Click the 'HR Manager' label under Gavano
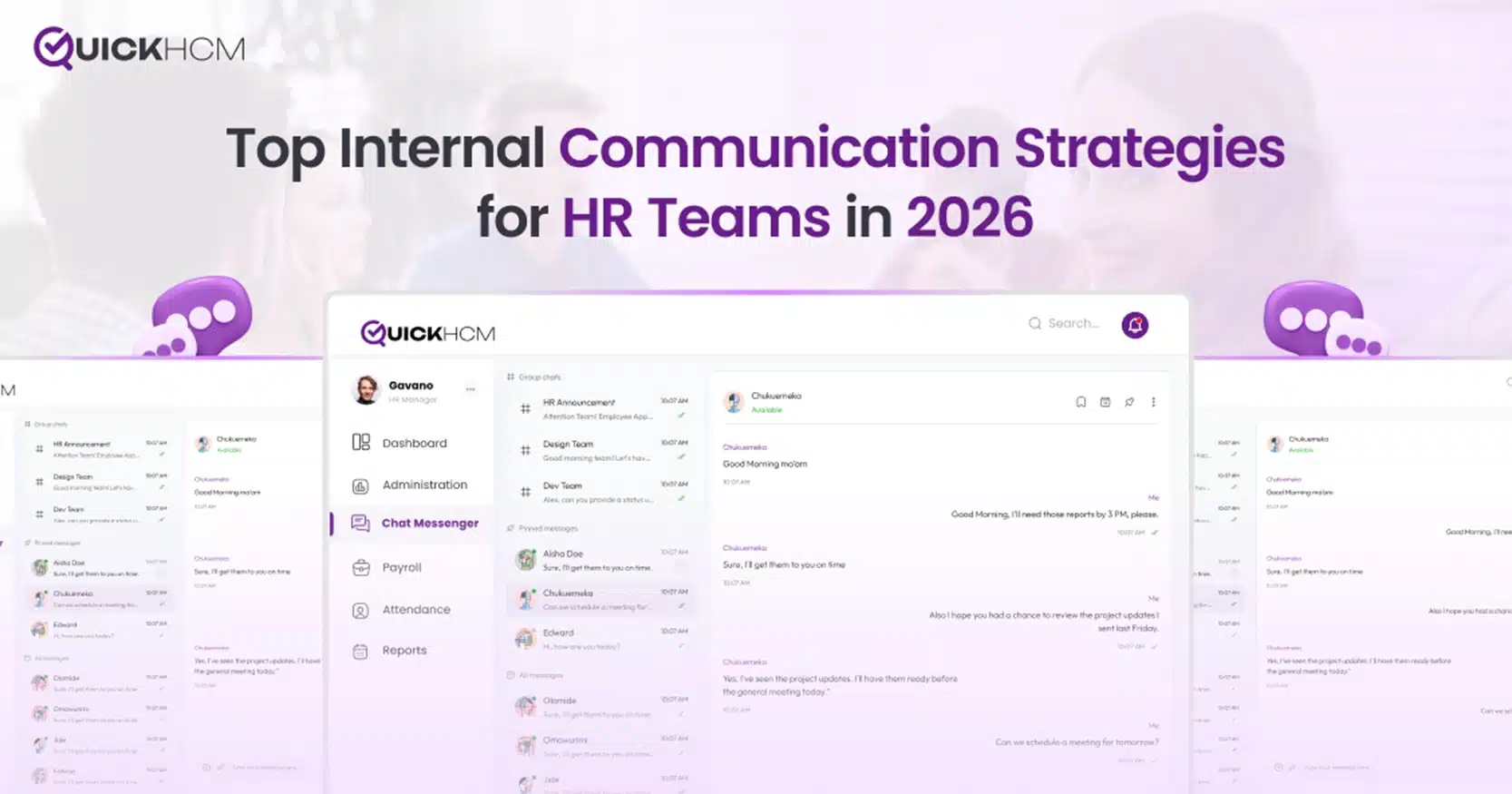Viewport: 1512px width, 794px height. click(x=413, y=400)
